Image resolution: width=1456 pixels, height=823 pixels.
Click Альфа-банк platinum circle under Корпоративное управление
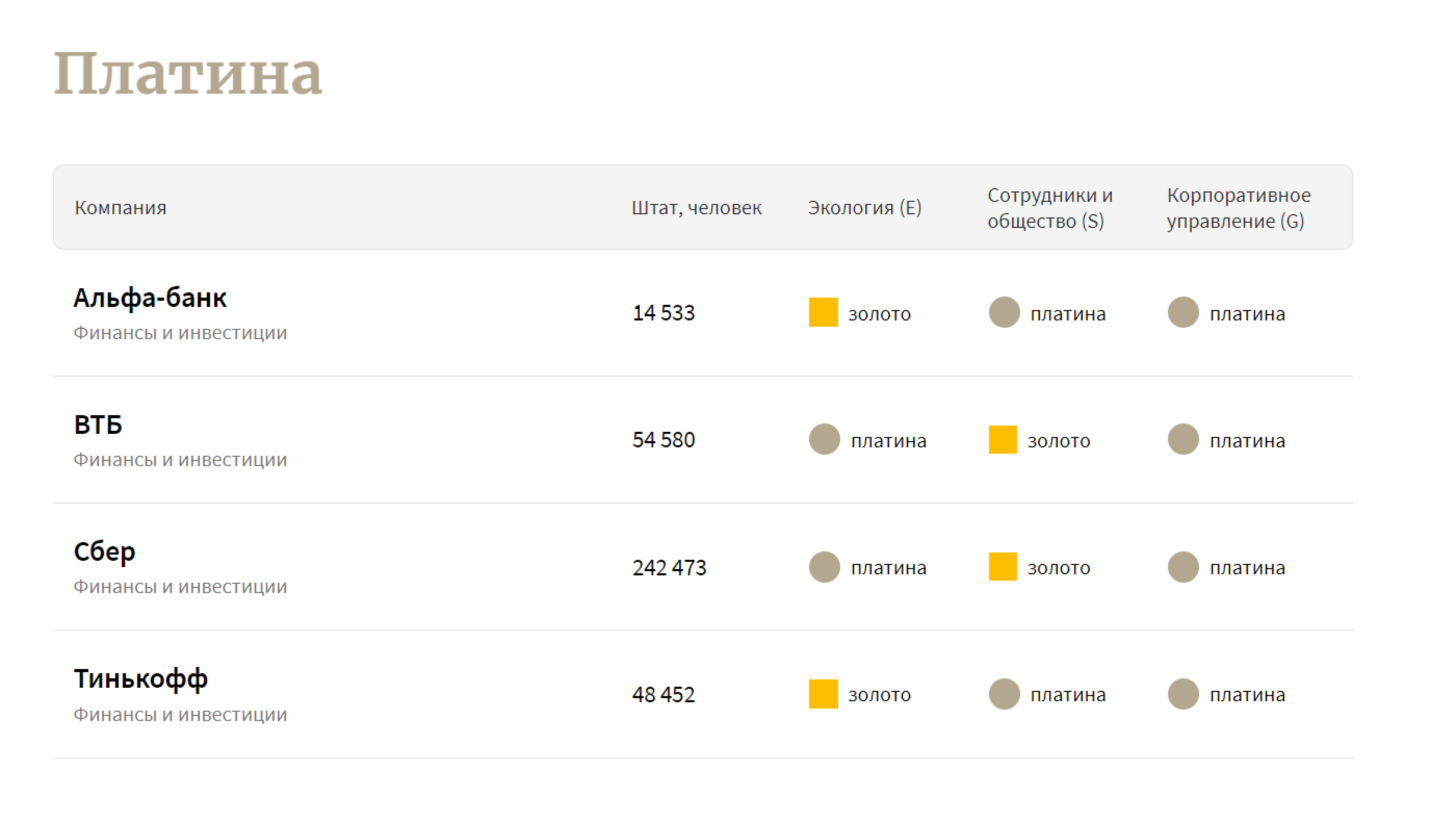click(x=1183, y=312)
